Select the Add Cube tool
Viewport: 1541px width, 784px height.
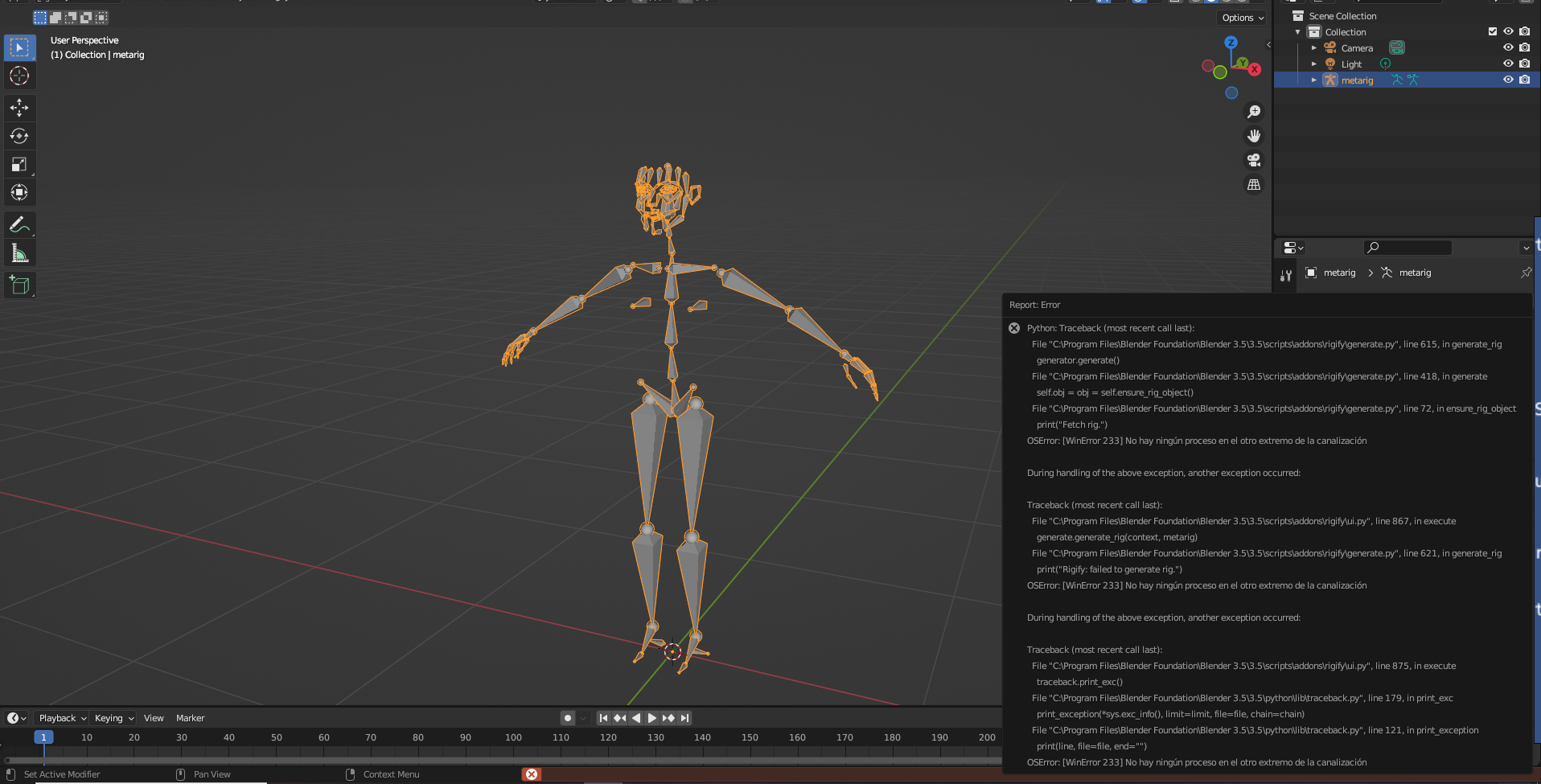click(19, 285)
